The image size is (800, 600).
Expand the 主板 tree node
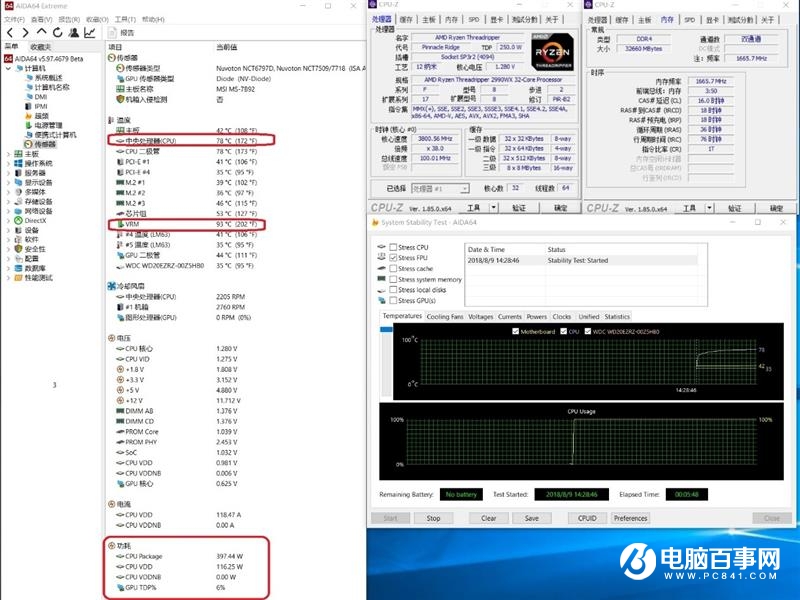[x=7, y=154]
